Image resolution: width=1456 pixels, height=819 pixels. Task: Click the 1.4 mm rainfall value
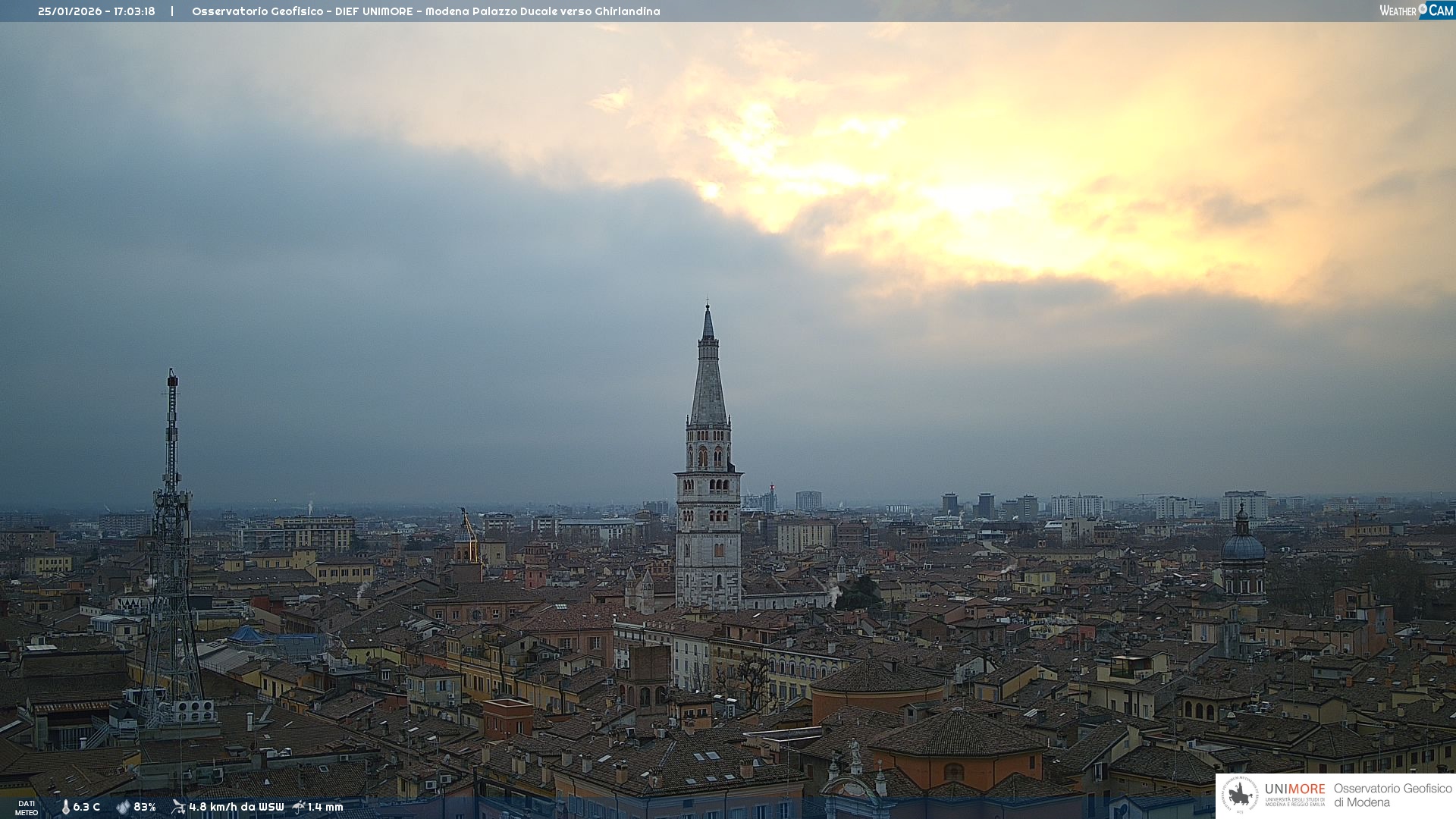325,807
